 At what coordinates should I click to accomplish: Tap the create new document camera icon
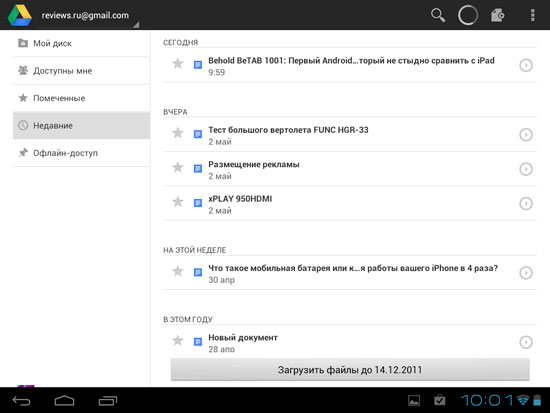tap(498, 15)
